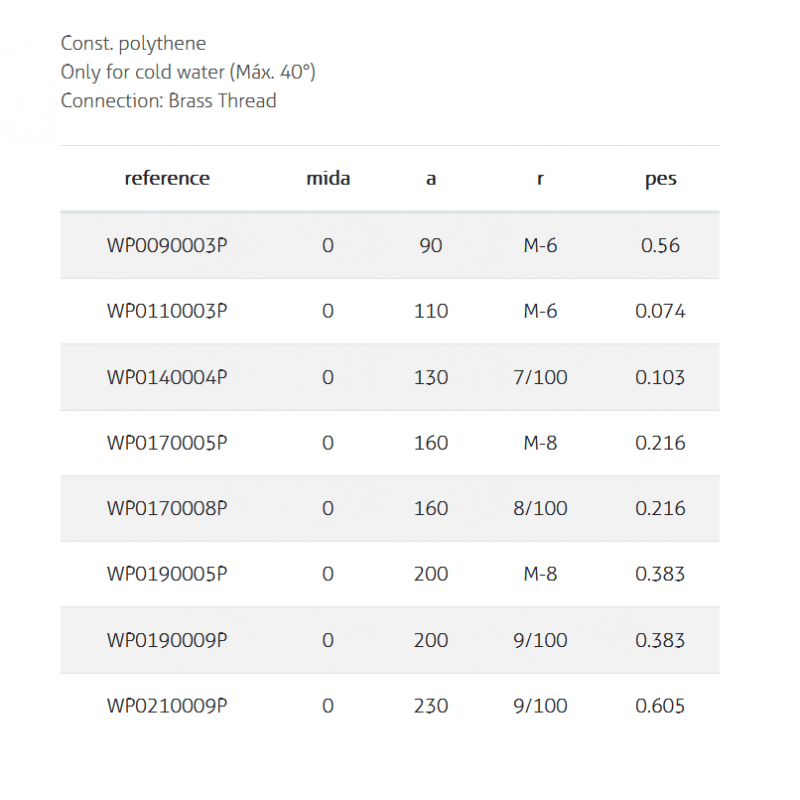
Task: Click the "reference" column header
Action: [x=167, y=179]
